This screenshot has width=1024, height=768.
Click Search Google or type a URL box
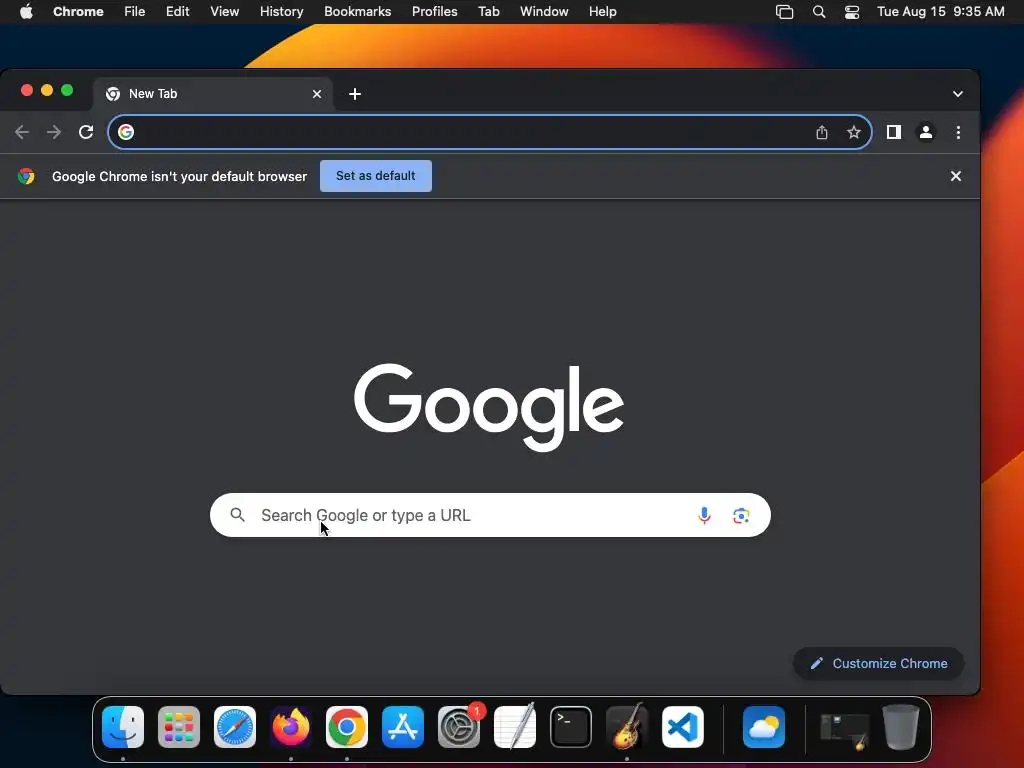click(490, 515)
